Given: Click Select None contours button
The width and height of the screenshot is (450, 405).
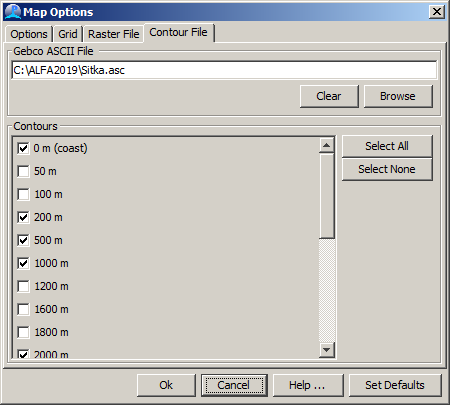Looking at the screenshot, I should [387, 169].
